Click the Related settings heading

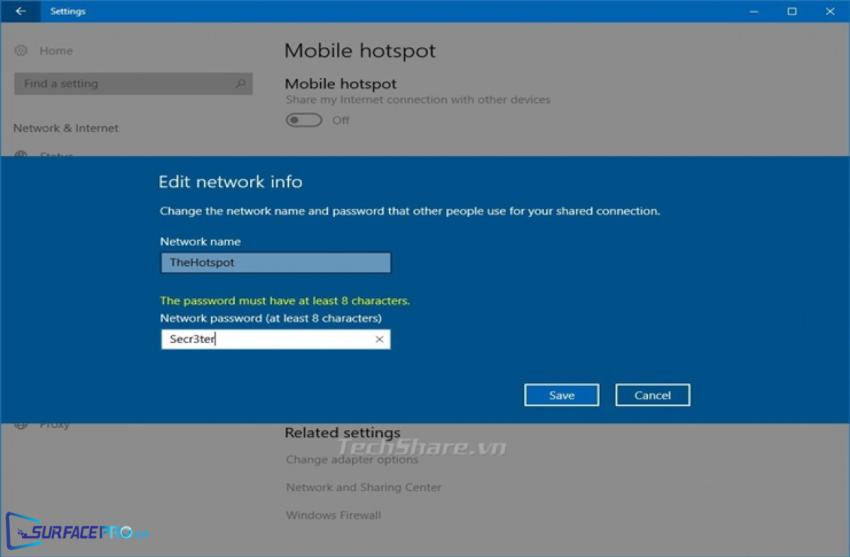click(343, 432)
